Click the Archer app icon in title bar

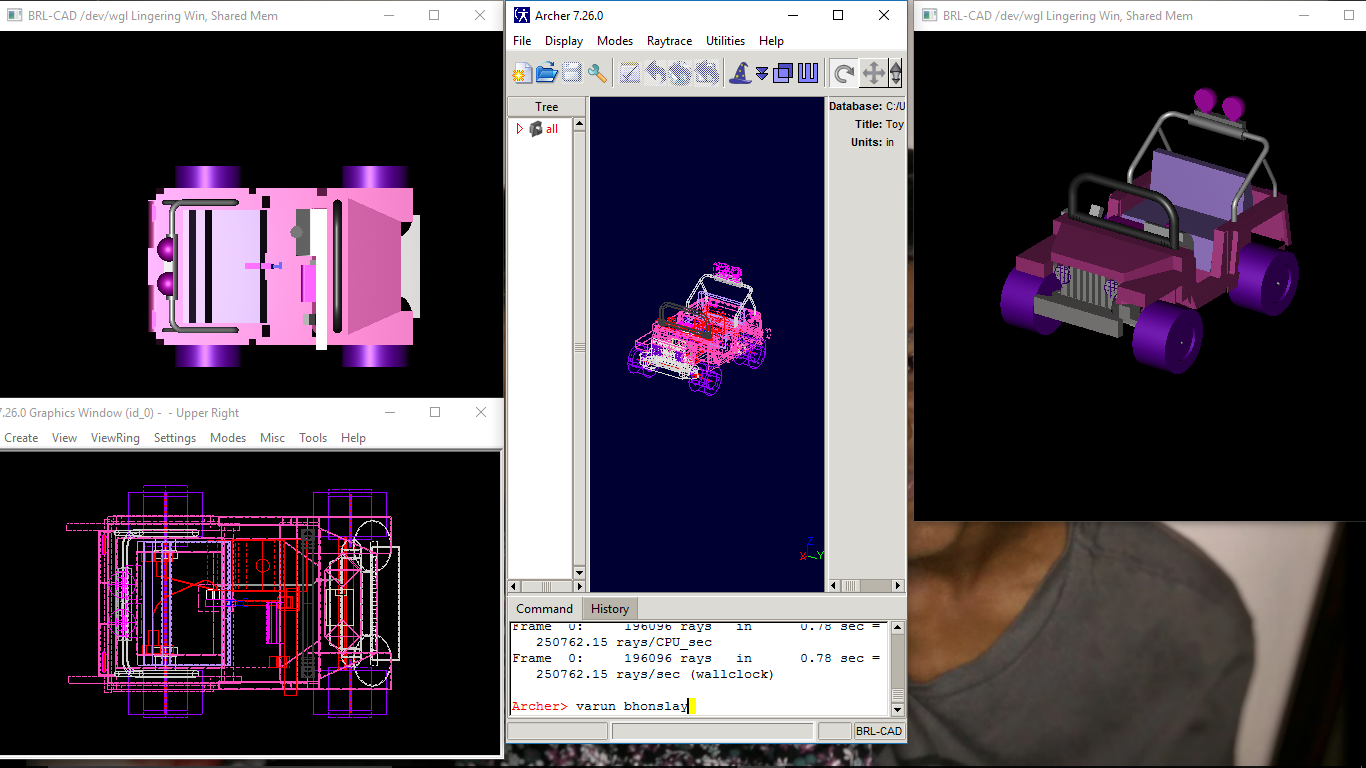coord(522,15)
